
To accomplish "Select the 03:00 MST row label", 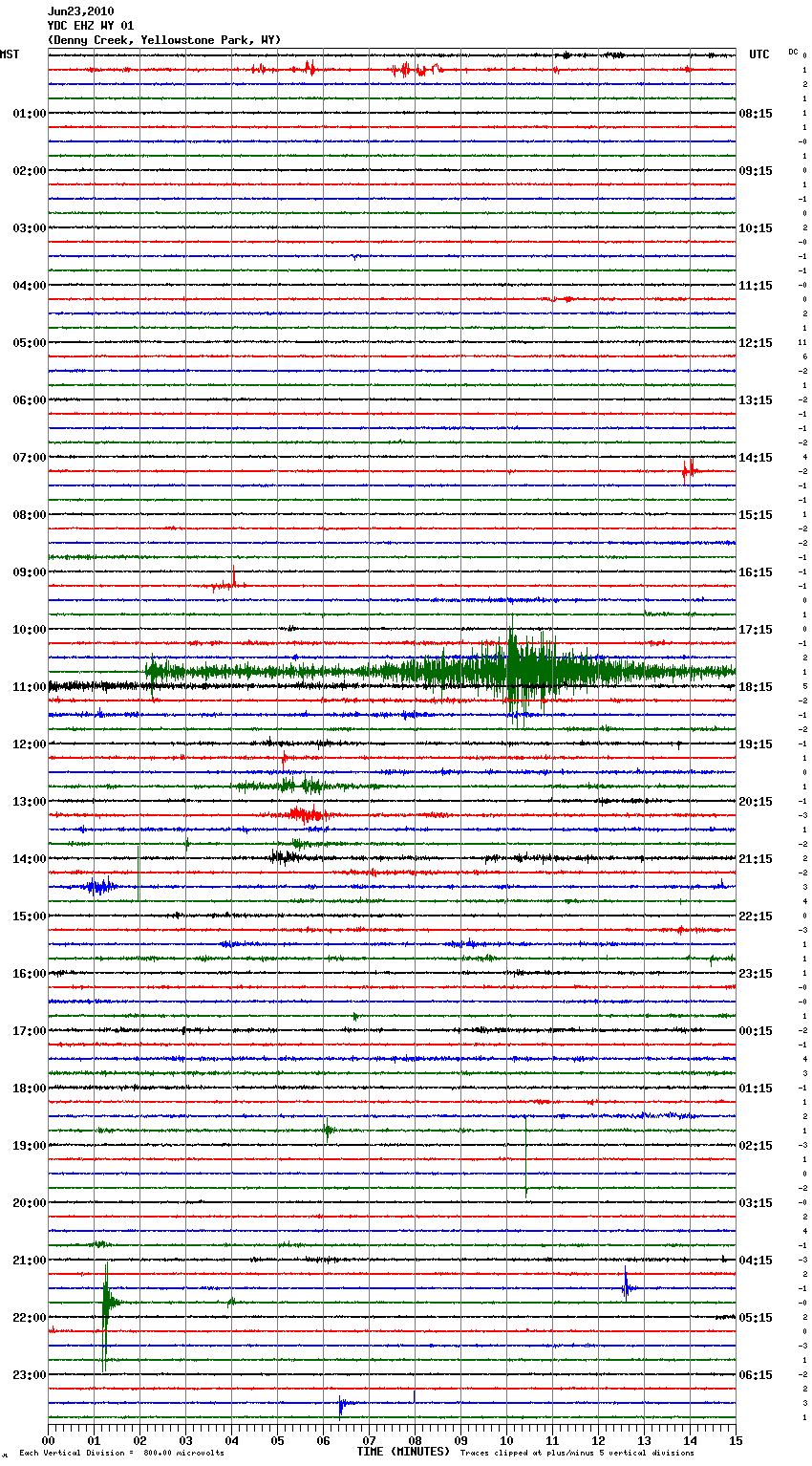I will (x=30, y=228).
